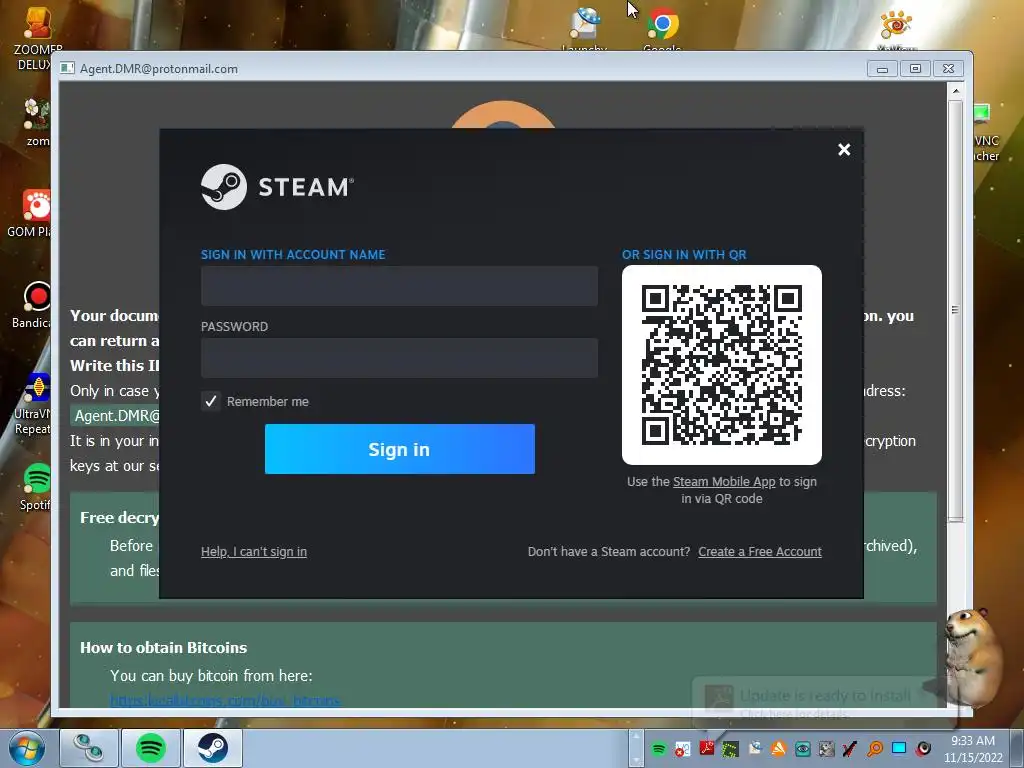Screen dimensions: 1024x768
Task: Open the Windows Start menu orb
Action: click(x=26, y=748)
